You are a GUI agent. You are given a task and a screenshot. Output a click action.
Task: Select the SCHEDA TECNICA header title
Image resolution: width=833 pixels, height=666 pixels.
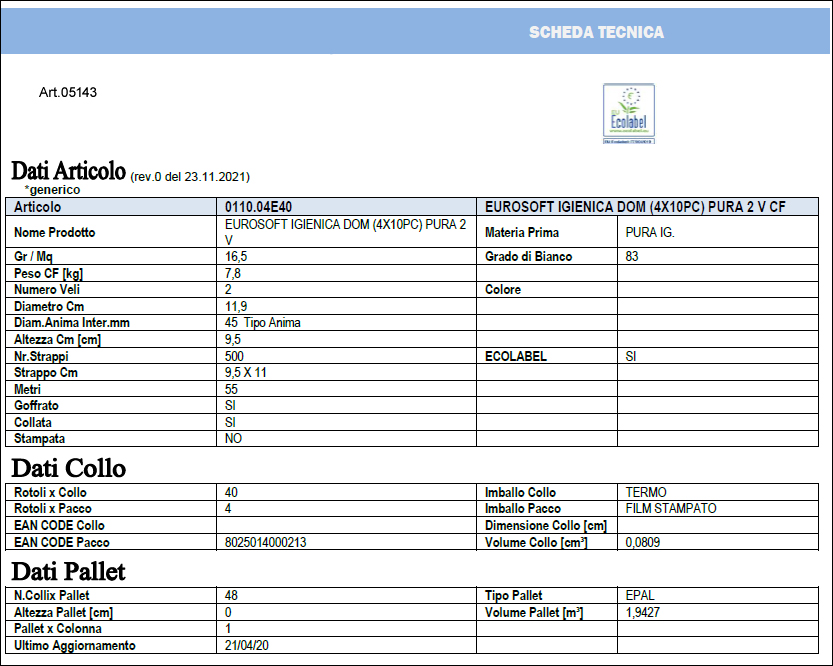(596, 32)
